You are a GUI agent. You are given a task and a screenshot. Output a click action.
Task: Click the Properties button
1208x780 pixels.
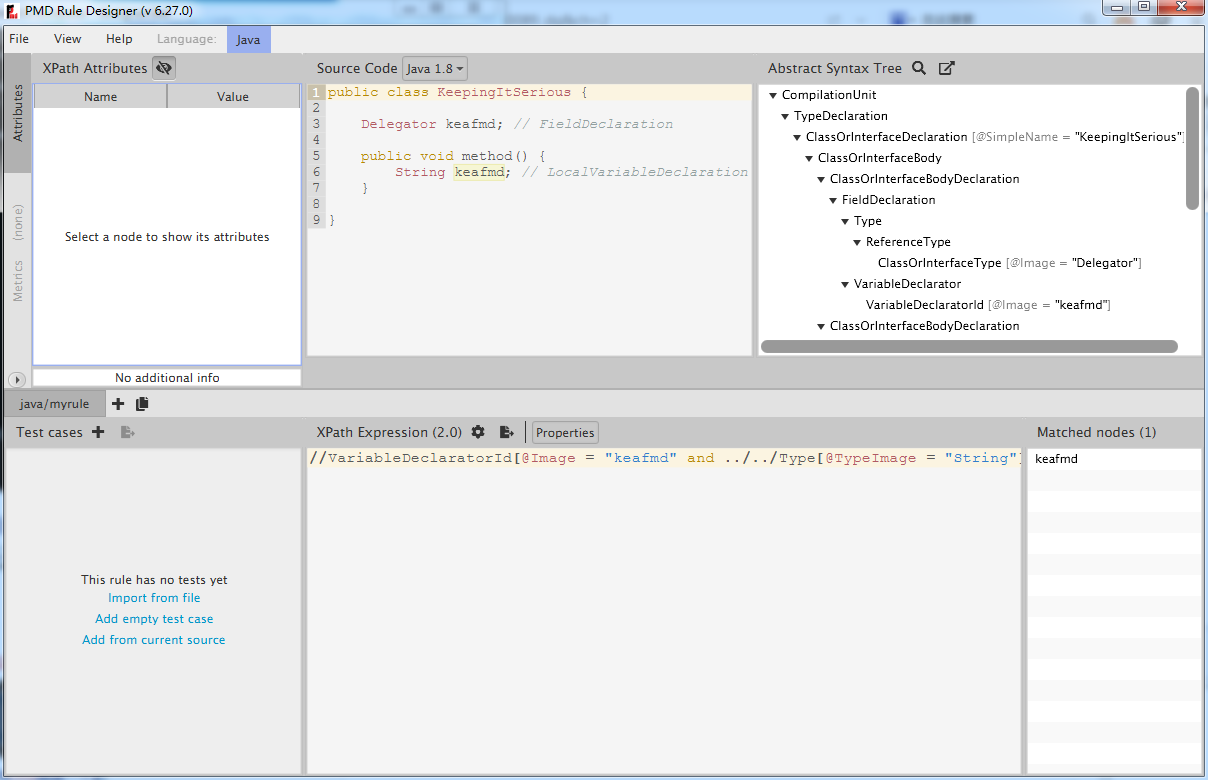click(x=565, y=432)
